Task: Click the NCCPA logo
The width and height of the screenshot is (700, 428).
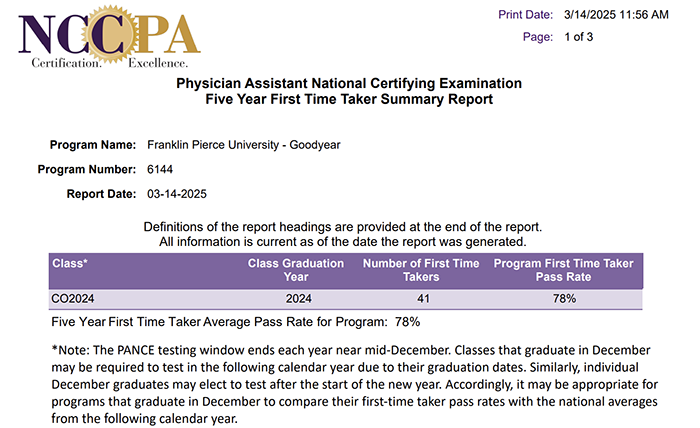Action: 109,37
